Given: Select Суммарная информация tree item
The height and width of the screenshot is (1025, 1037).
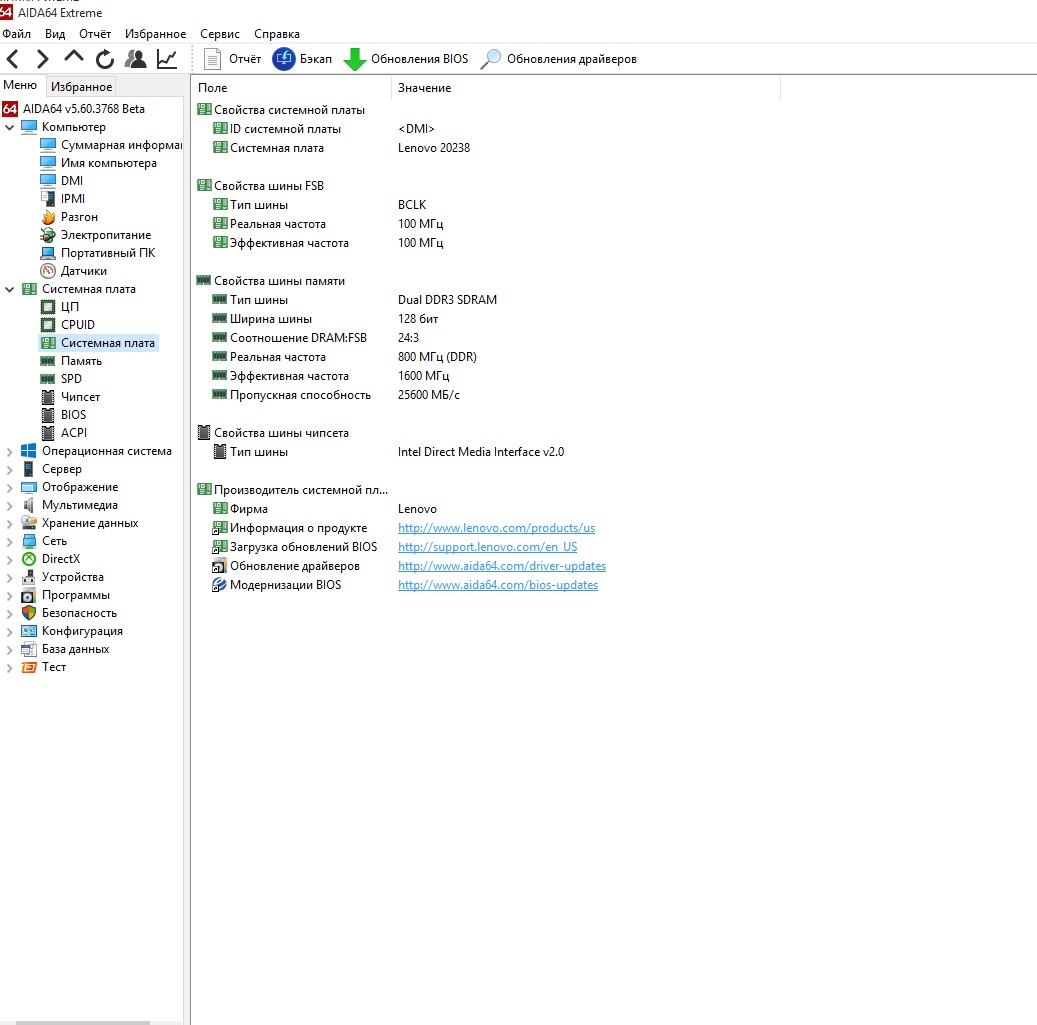Looking at the screenshot, I should pos(110,145).
